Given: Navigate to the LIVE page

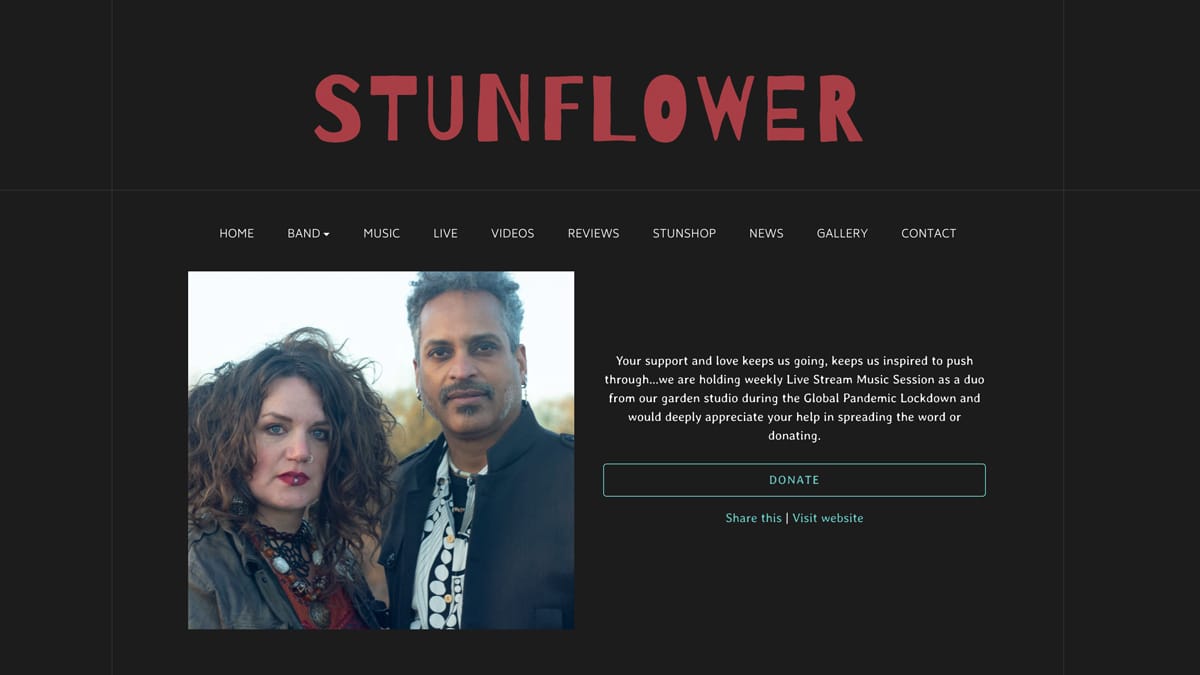Looking at the screenshot, I should [445, 233].
